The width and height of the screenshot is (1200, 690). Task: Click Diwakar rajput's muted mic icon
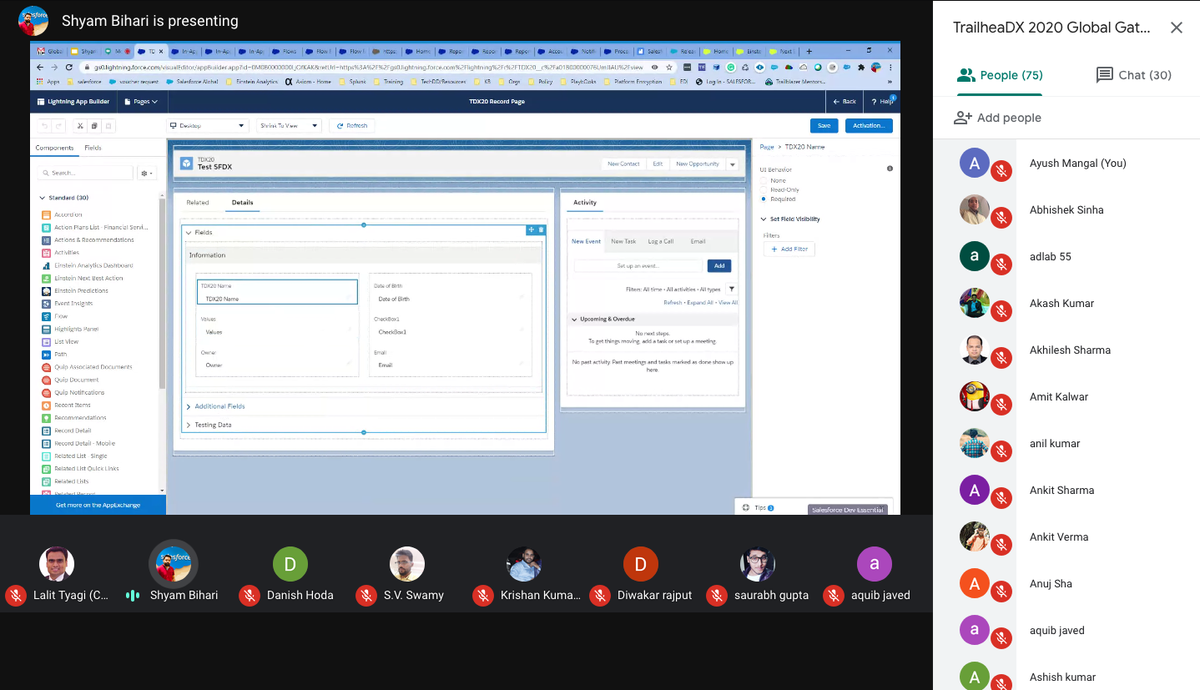(600, 596)
